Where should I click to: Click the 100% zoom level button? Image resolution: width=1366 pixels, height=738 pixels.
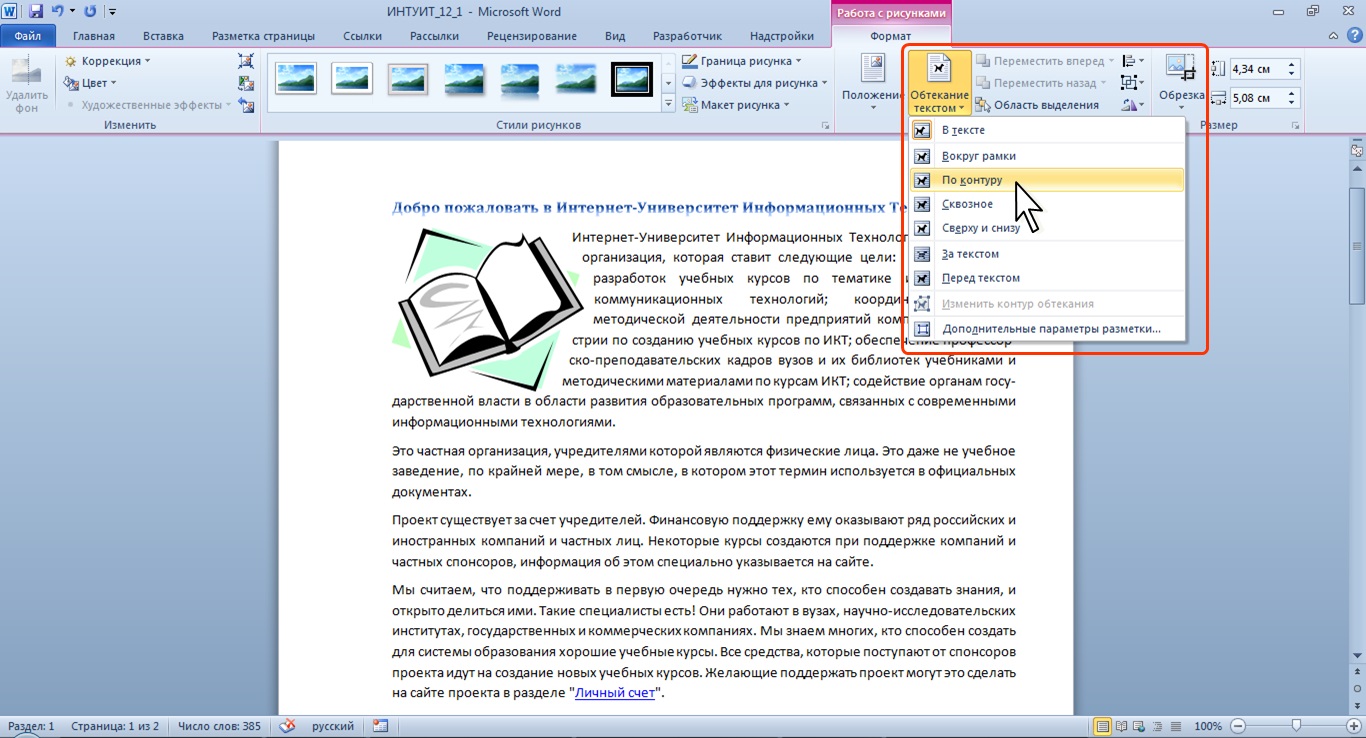(1208, 726)
